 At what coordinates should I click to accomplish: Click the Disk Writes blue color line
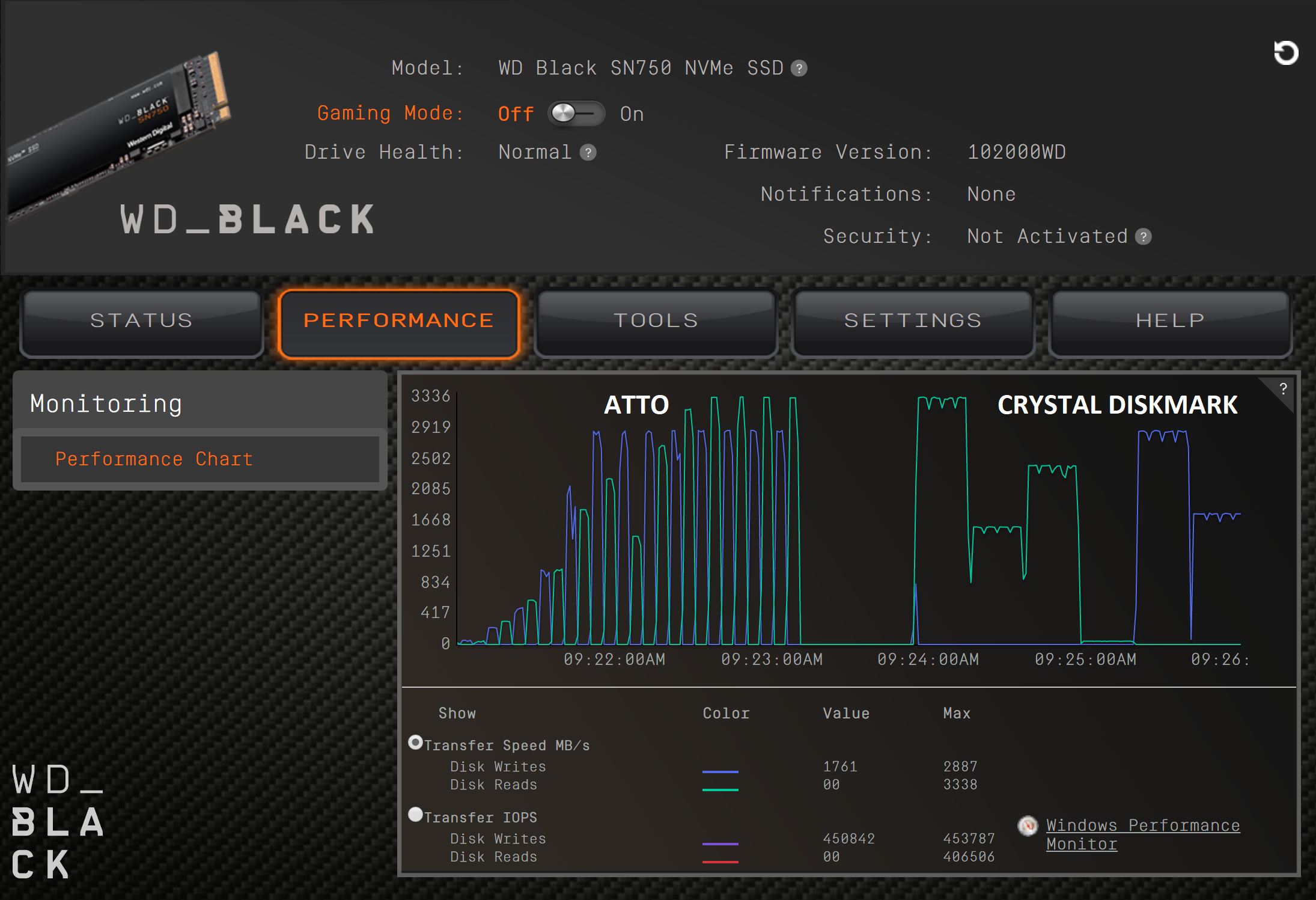point(720,771)
